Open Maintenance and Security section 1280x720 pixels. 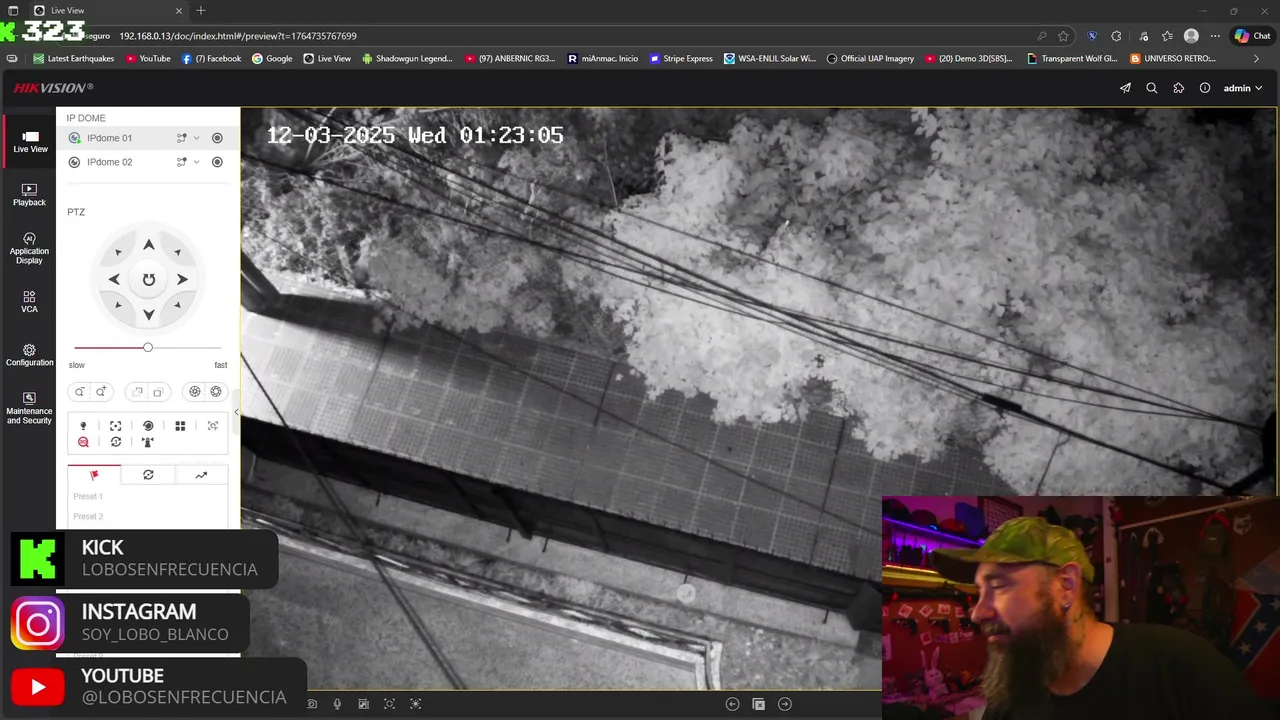pyautogui.click(x=29, y=408)
